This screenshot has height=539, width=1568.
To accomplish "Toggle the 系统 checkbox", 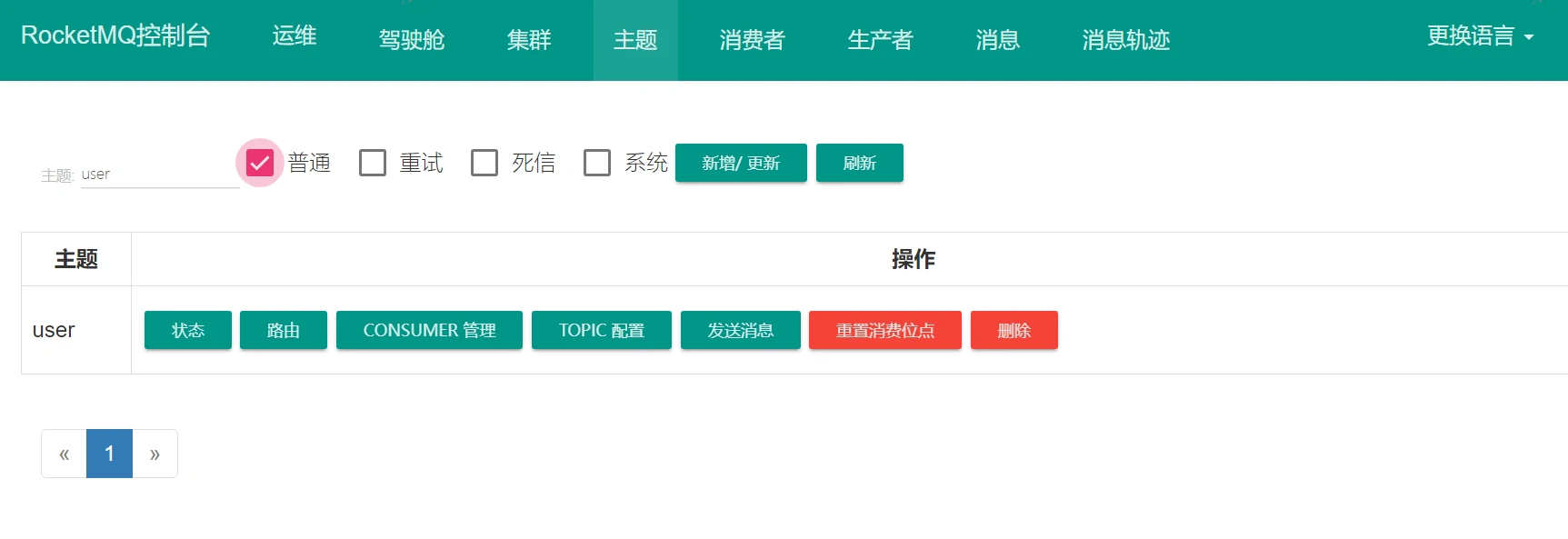I will [597, 163].
